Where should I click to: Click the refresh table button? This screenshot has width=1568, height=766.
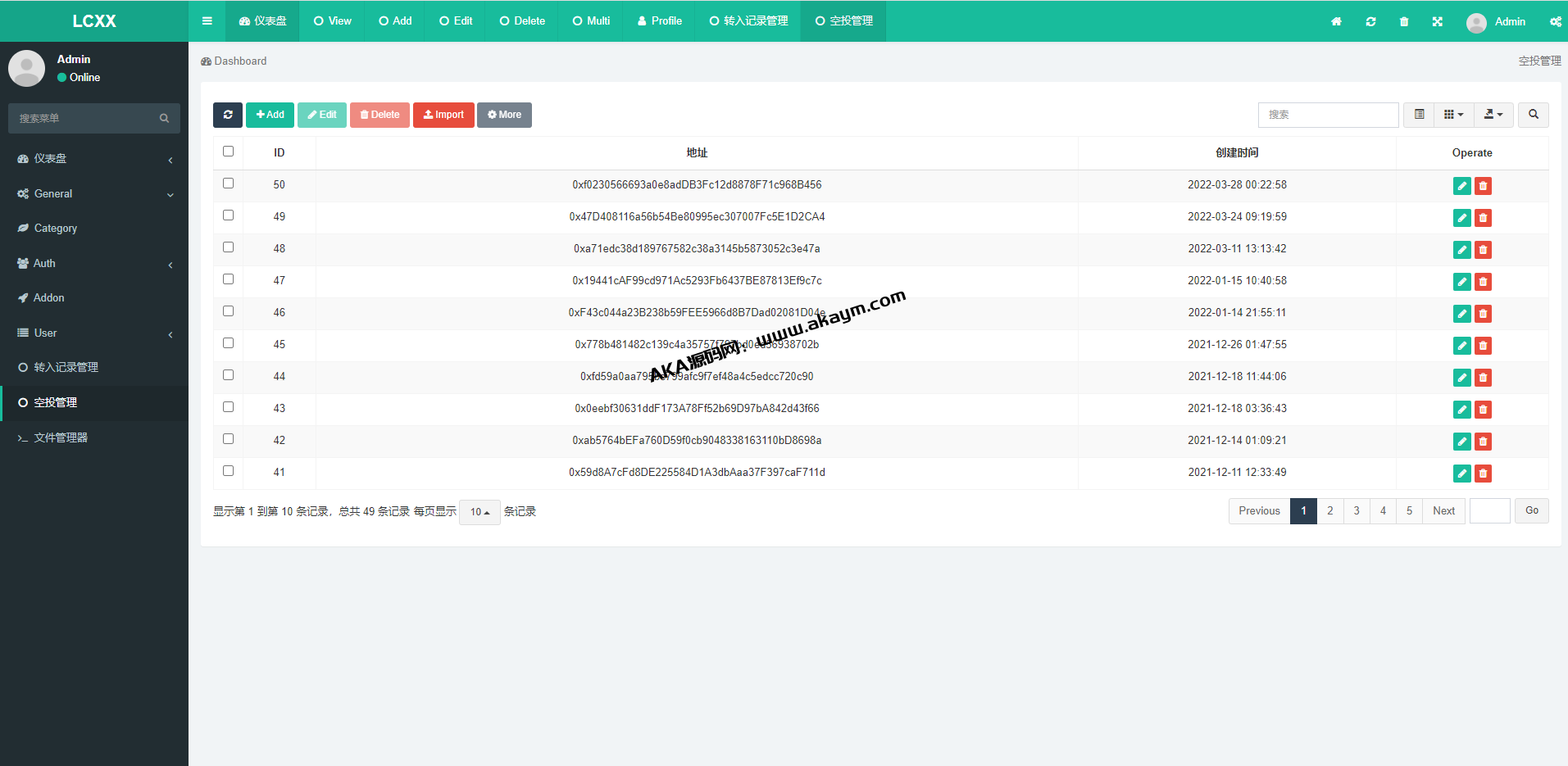click(x=228, y=115)
